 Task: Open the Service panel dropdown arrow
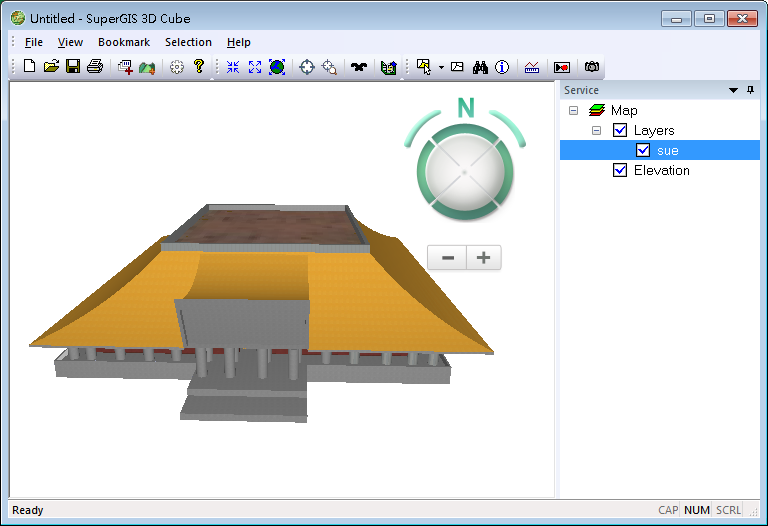tap(733, 90)
